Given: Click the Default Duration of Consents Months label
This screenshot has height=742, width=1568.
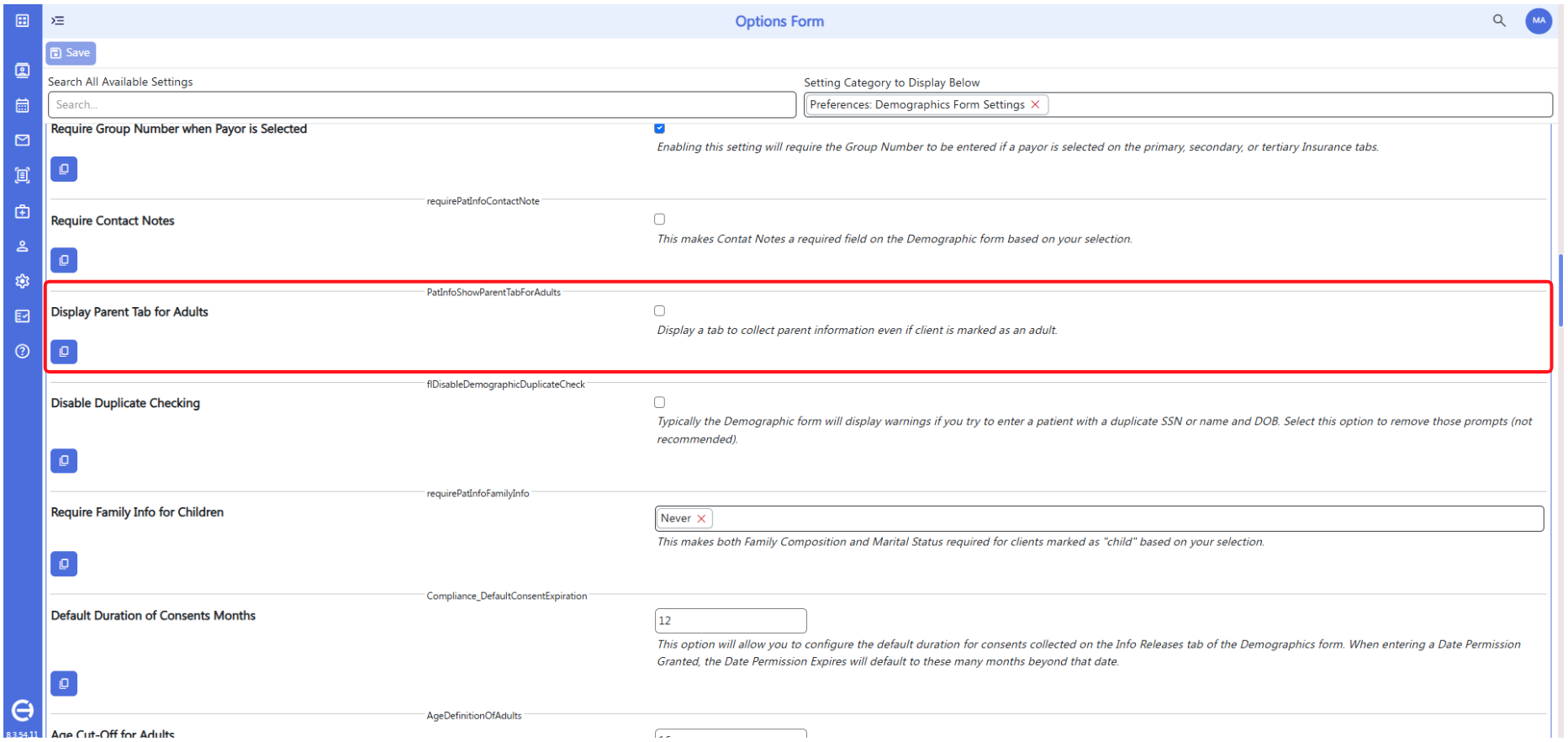Looking at the screenshot, I should [x=153, y=616].
